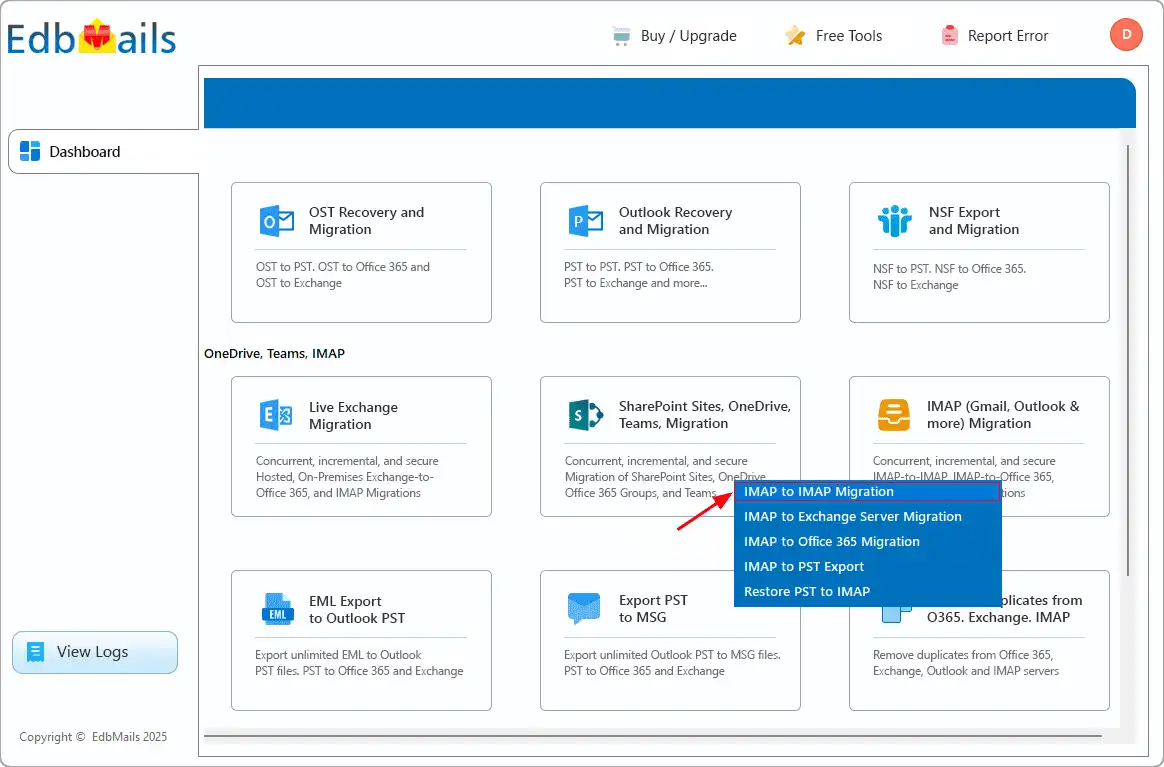The image size is (1164, 767).
Task: Click the Dashboard grid icon
Action: pos(30,151)
